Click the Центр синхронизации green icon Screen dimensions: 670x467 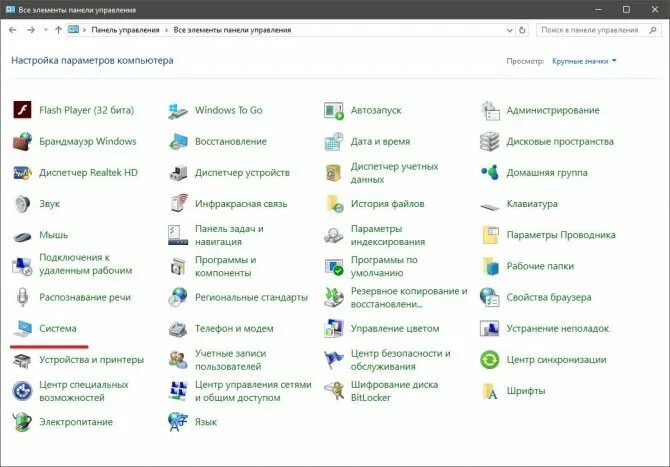(x=490, y=360)
